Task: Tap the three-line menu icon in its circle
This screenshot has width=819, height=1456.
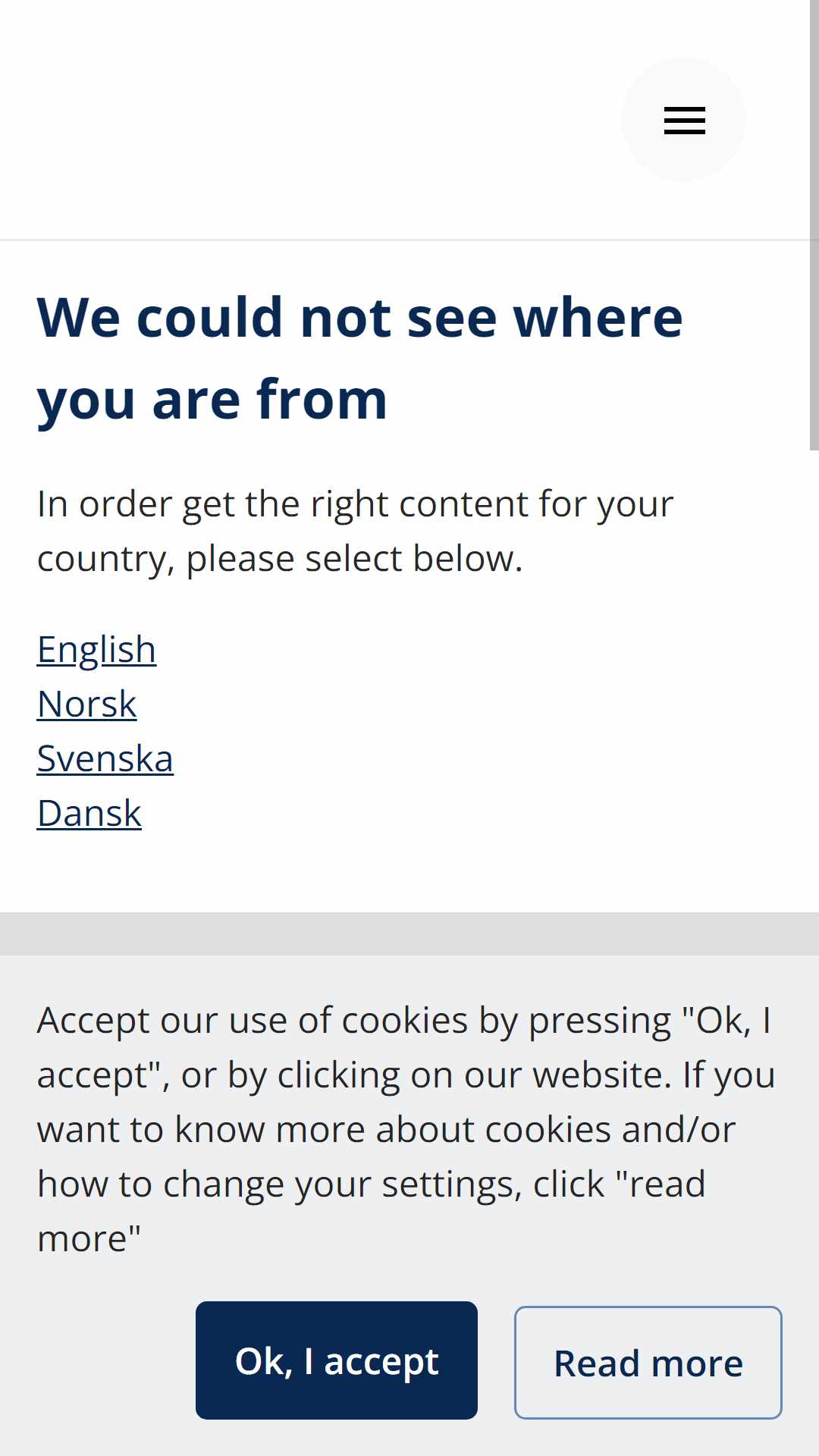Action: [x=684, y=121]
